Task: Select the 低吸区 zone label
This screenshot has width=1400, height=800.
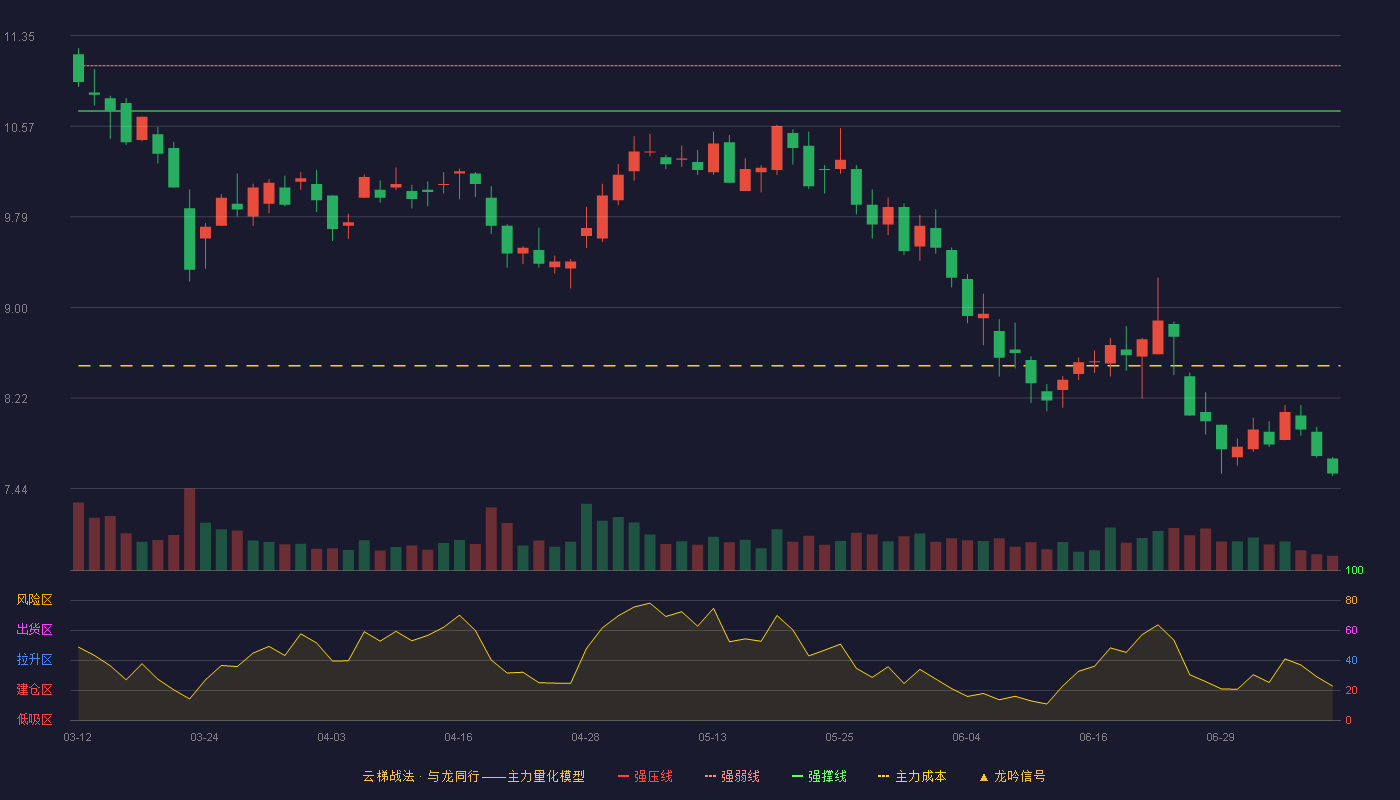Action: point(34,720)
